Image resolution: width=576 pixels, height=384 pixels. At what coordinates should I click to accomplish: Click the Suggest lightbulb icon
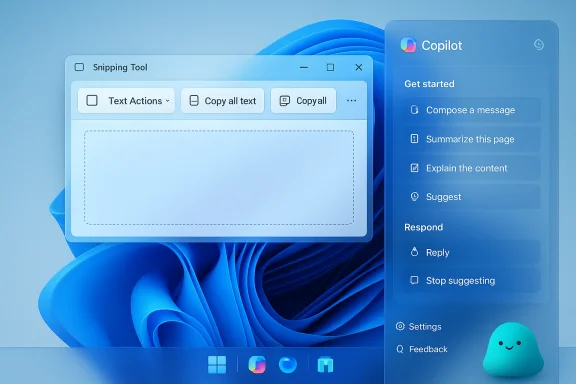(x=414, y=197)
